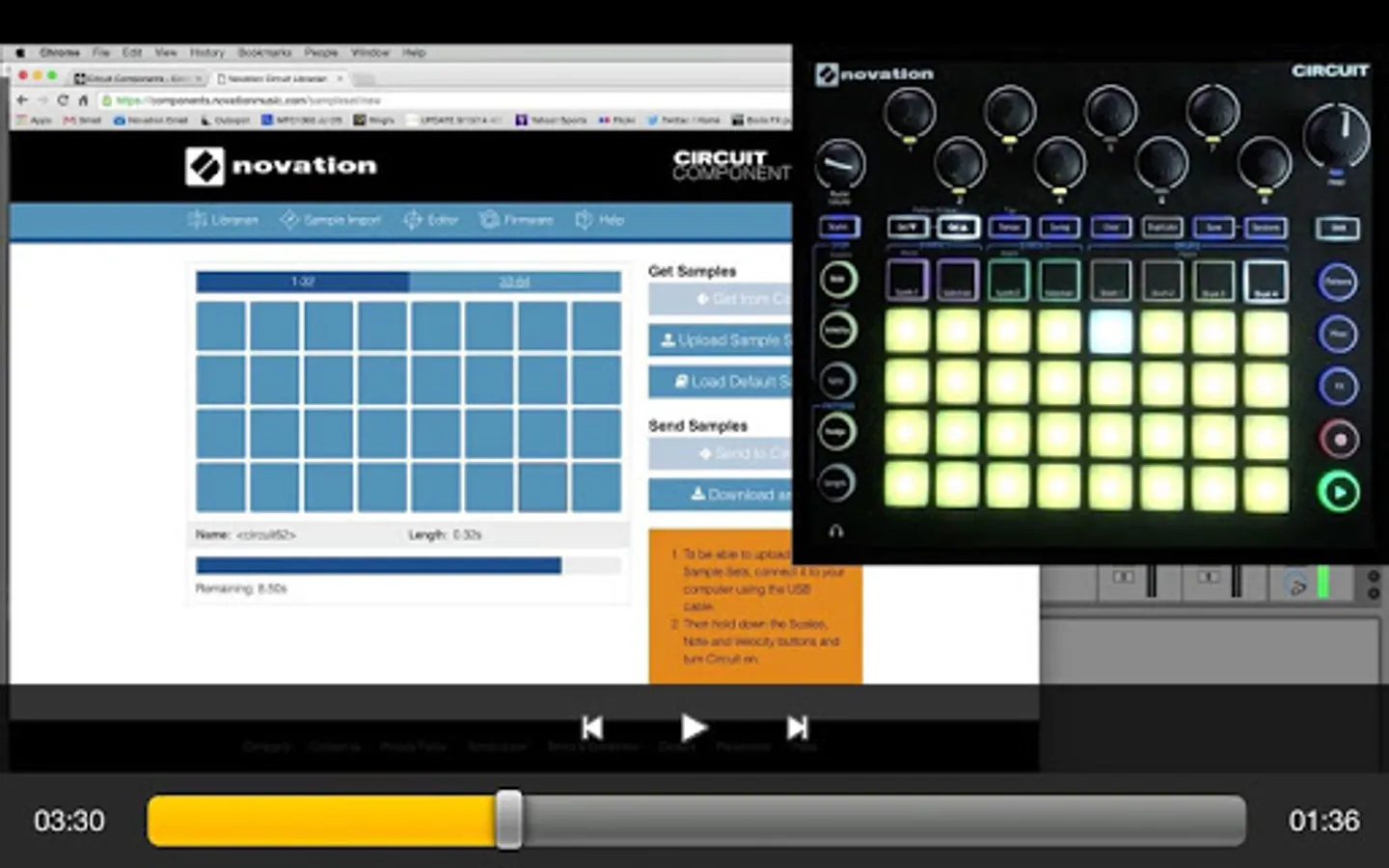Select the highlighted Drum 4 track button
The image size is (1389, 868).
(1266, 281)
